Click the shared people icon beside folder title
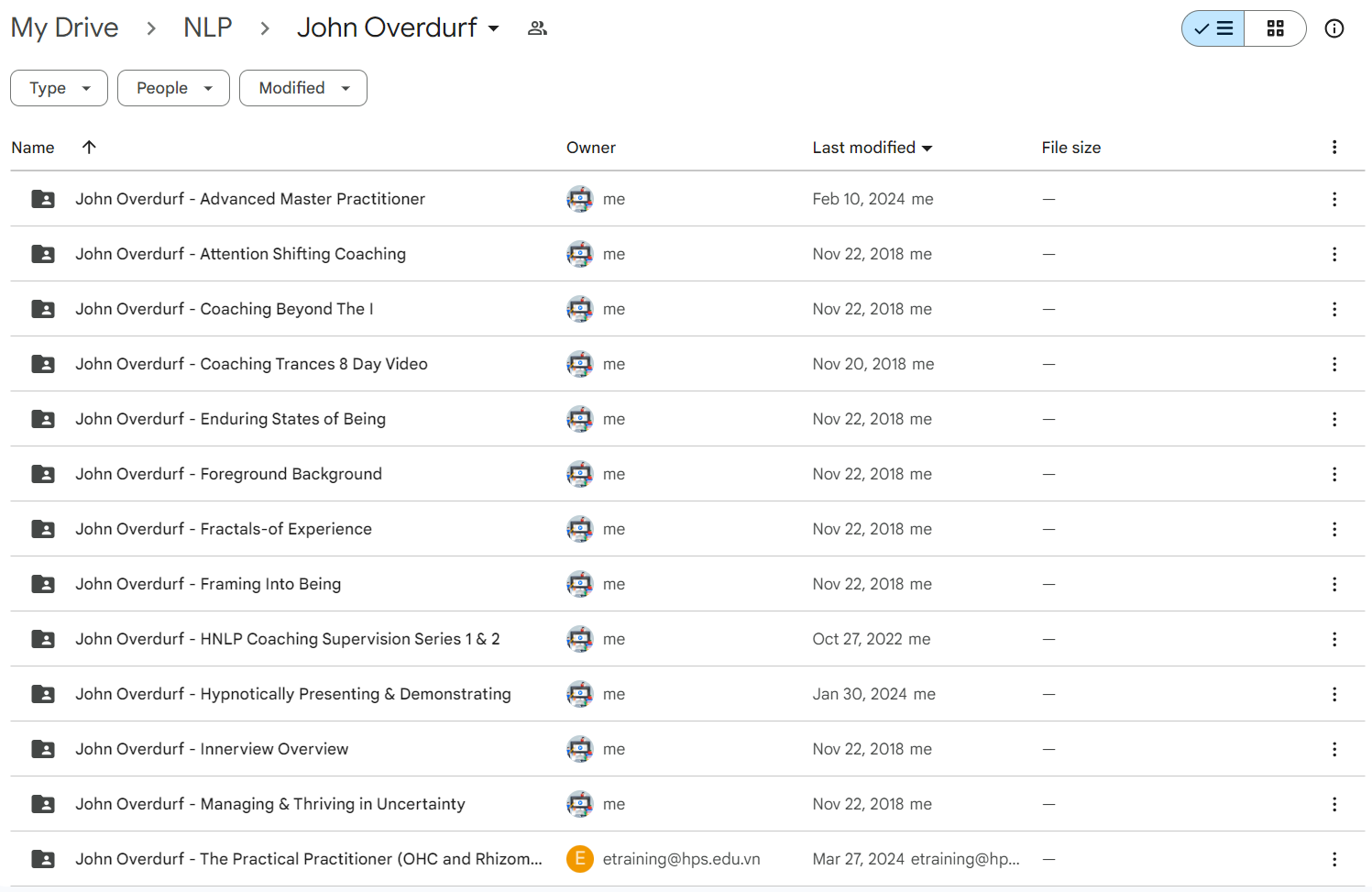Image resolution: width=1372 pixels, height=892 pixels. coord(538,28)
